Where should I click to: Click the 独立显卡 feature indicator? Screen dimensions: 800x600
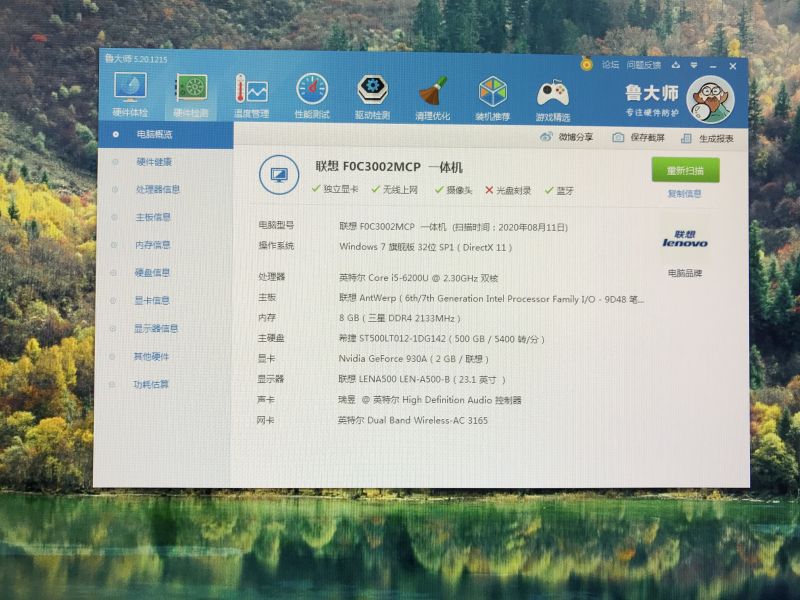click(335, 189)
